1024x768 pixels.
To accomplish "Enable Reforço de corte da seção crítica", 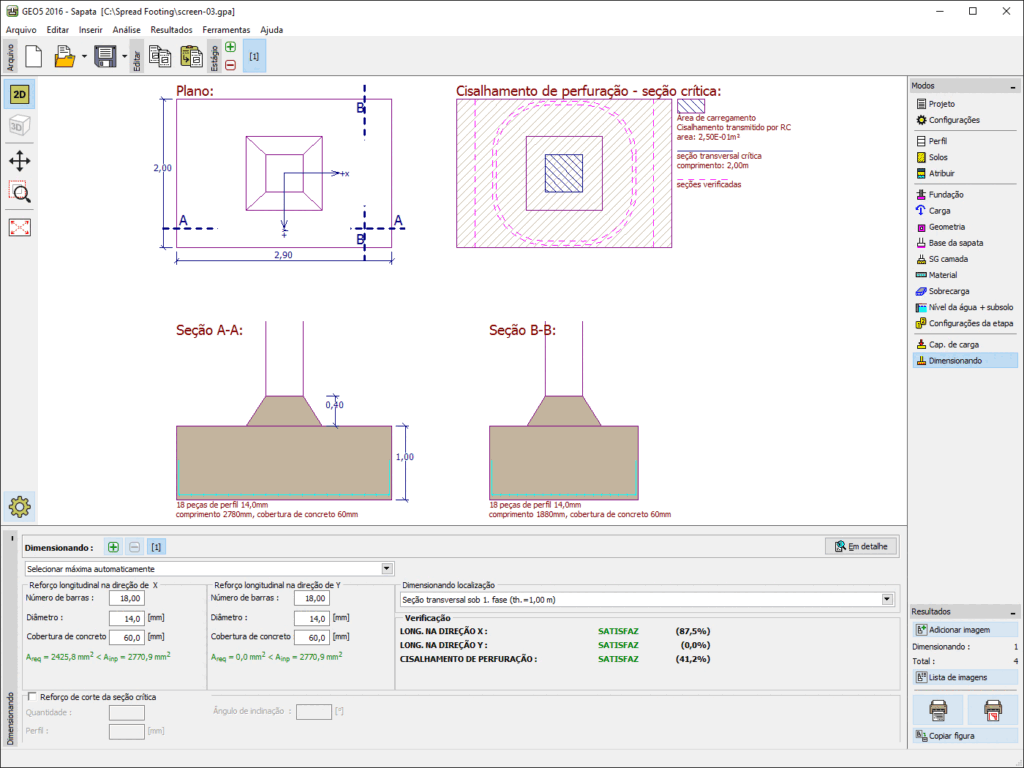I will tap(33, 697).
